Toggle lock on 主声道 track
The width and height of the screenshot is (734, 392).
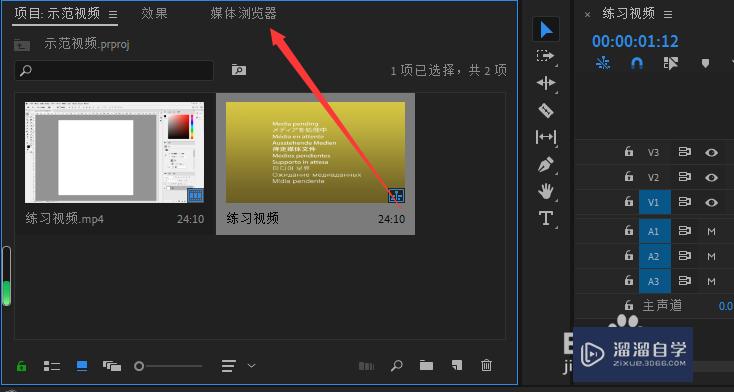click(x=629, y=305)
